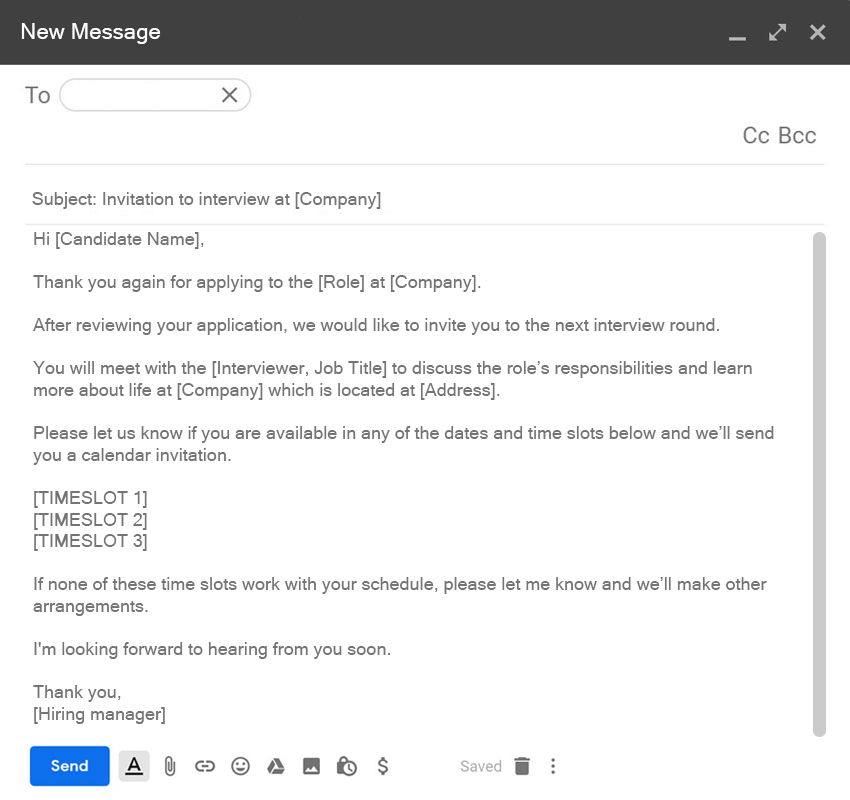Viewport: 850px width, 800px height.
Task: Send the interview invitation email
Action: pos(70,766)
